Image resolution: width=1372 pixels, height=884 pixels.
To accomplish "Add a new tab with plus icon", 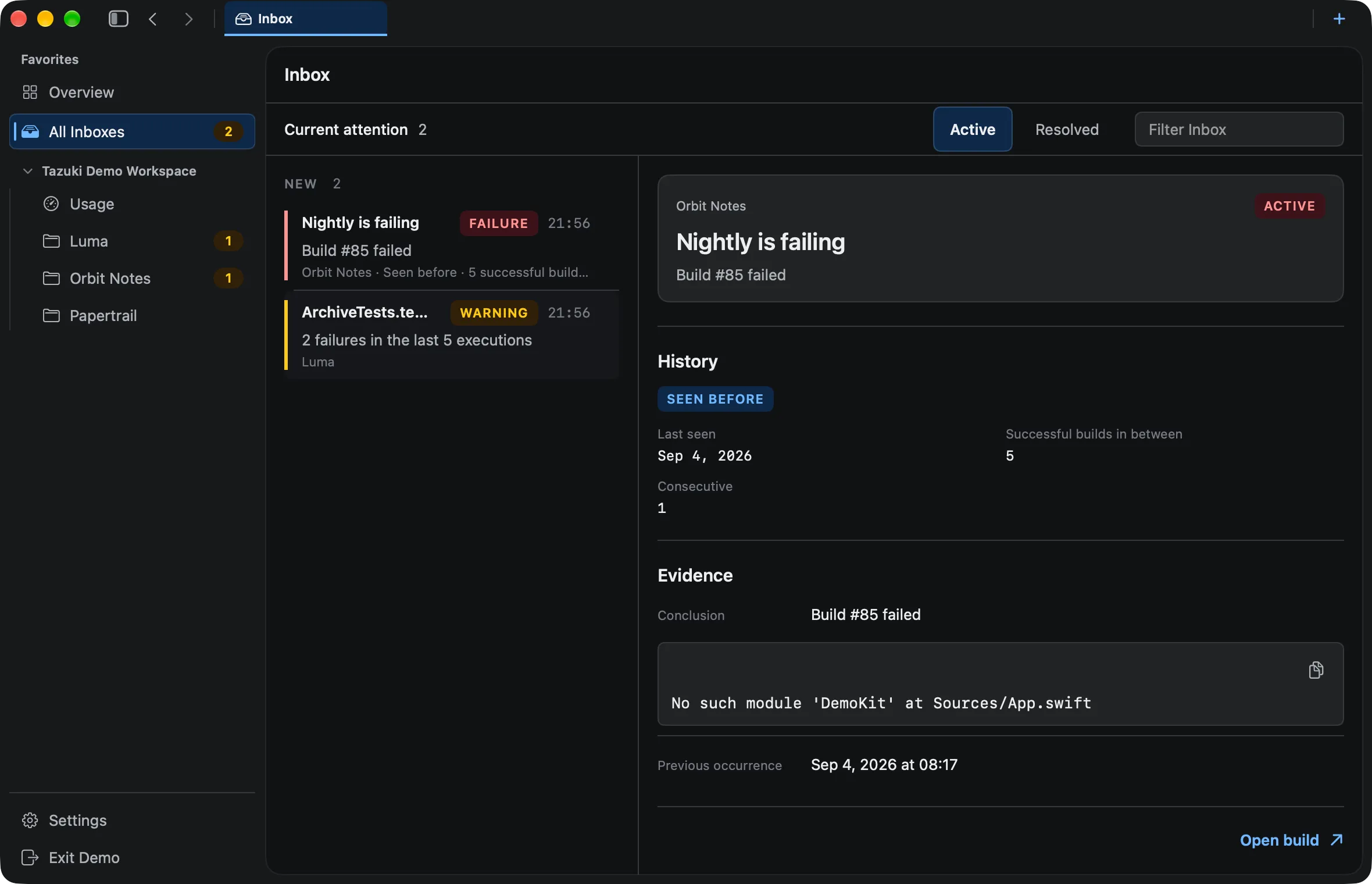I will point(1339,19).
